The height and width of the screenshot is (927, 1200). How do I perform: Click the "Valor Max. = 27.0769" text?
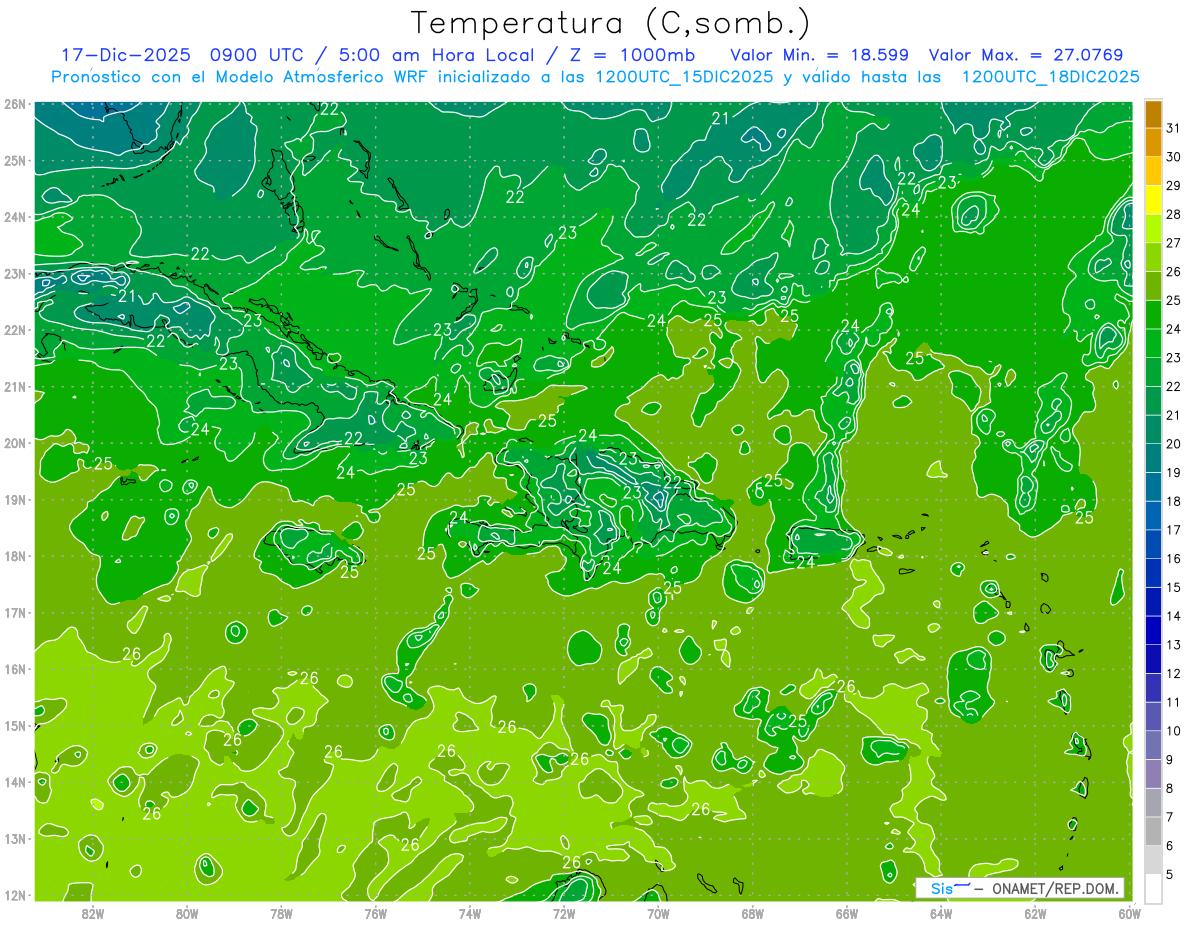(x=1025, y=54)
